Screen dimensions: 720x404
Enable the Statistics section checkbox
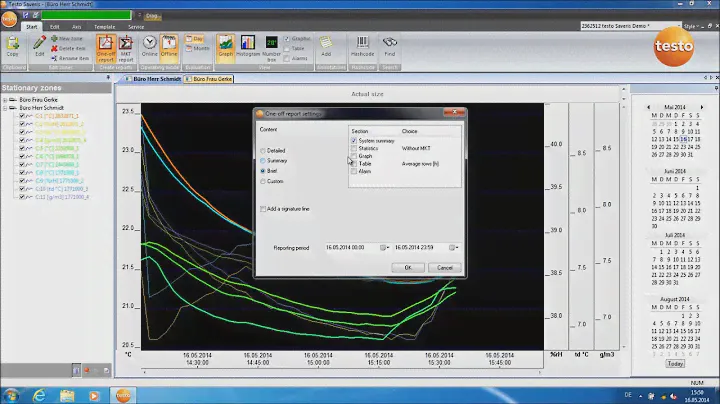click(x=354, y=149)
